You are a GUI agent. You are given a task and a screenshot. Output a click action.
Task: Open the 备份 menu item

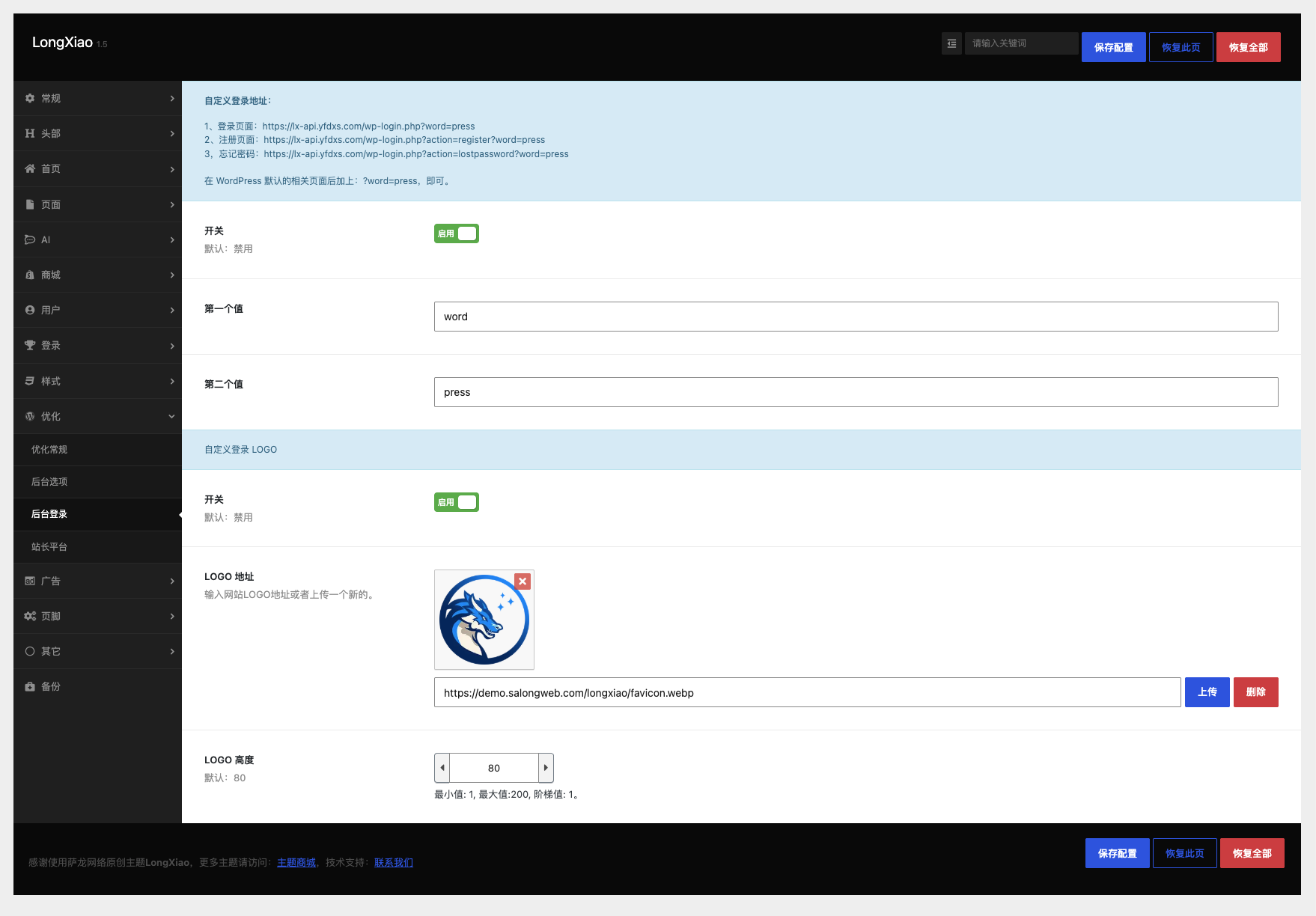pos(97,686)
